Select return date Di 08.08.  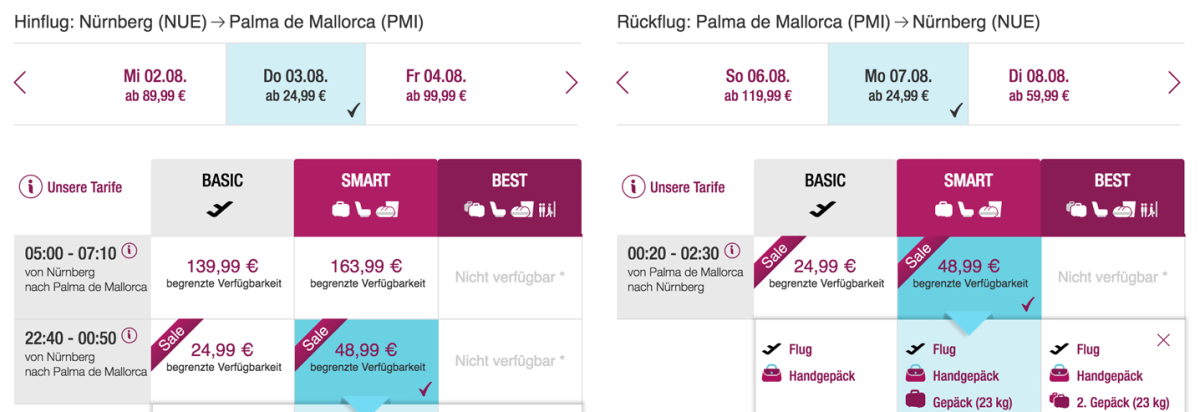tap(1039, 85)
